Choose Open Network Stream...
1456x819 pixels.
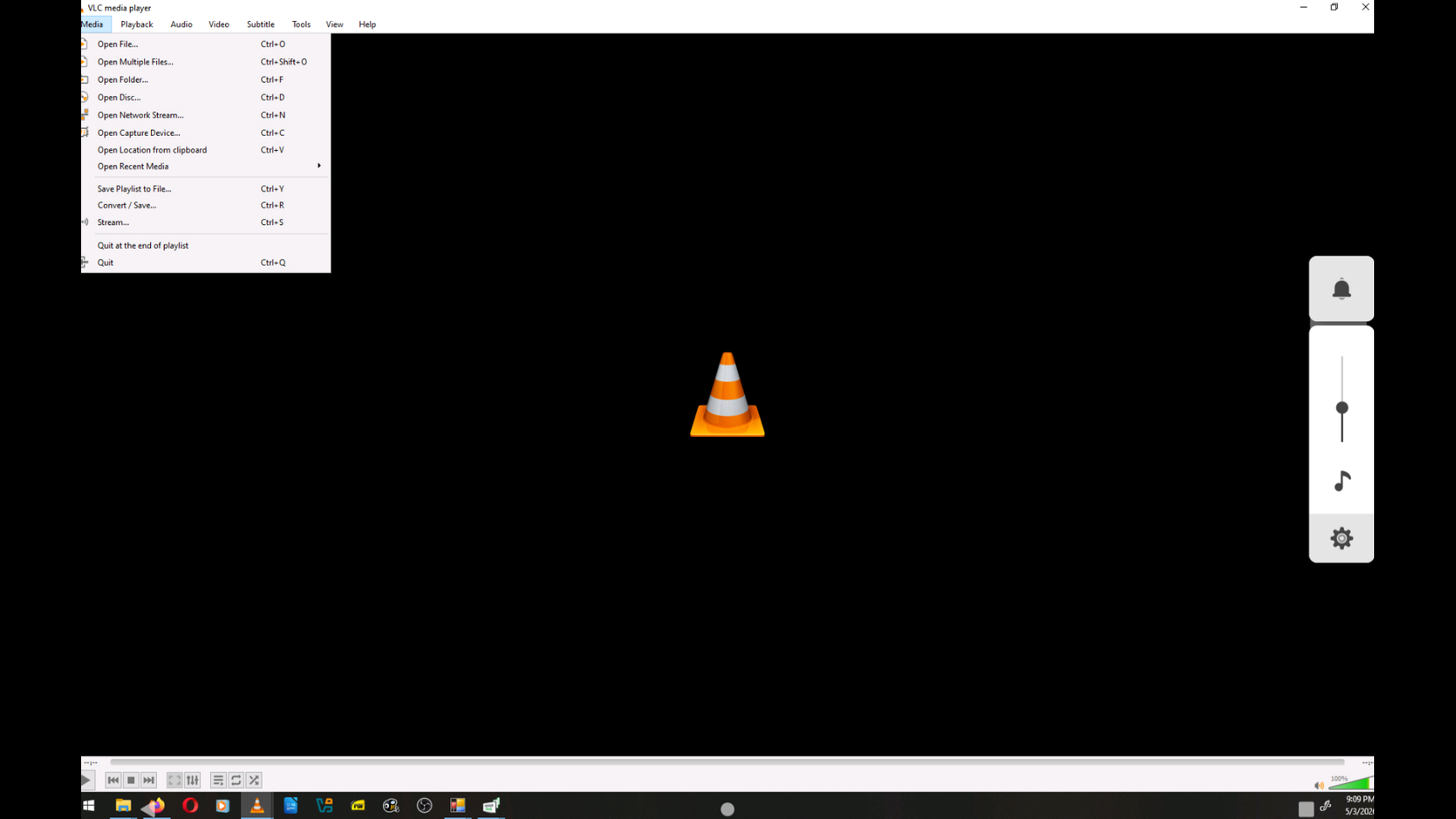pos(206,115)
